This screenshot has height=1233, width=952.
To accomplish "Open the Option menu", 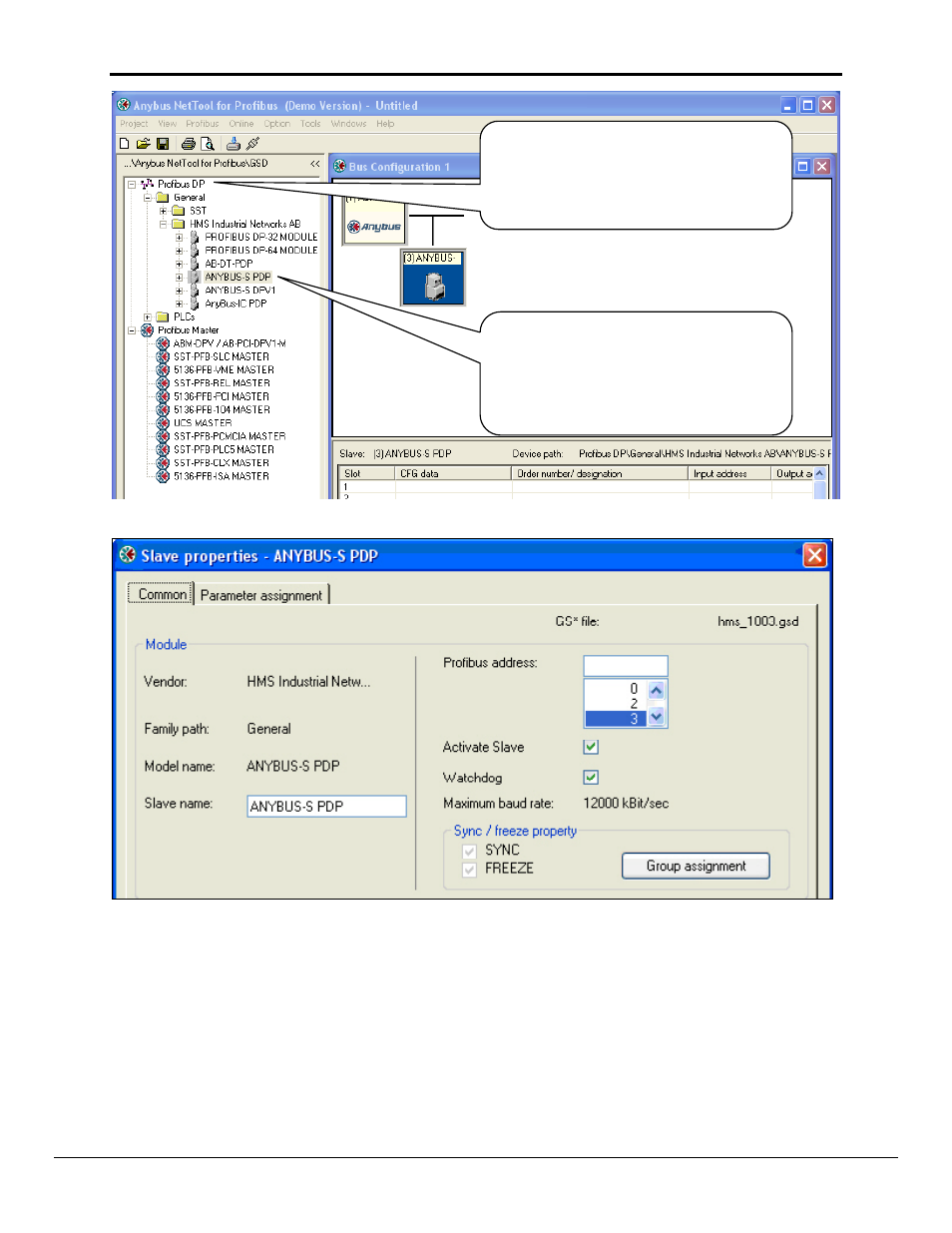I will pyautogui.click(x=277, y=124).
